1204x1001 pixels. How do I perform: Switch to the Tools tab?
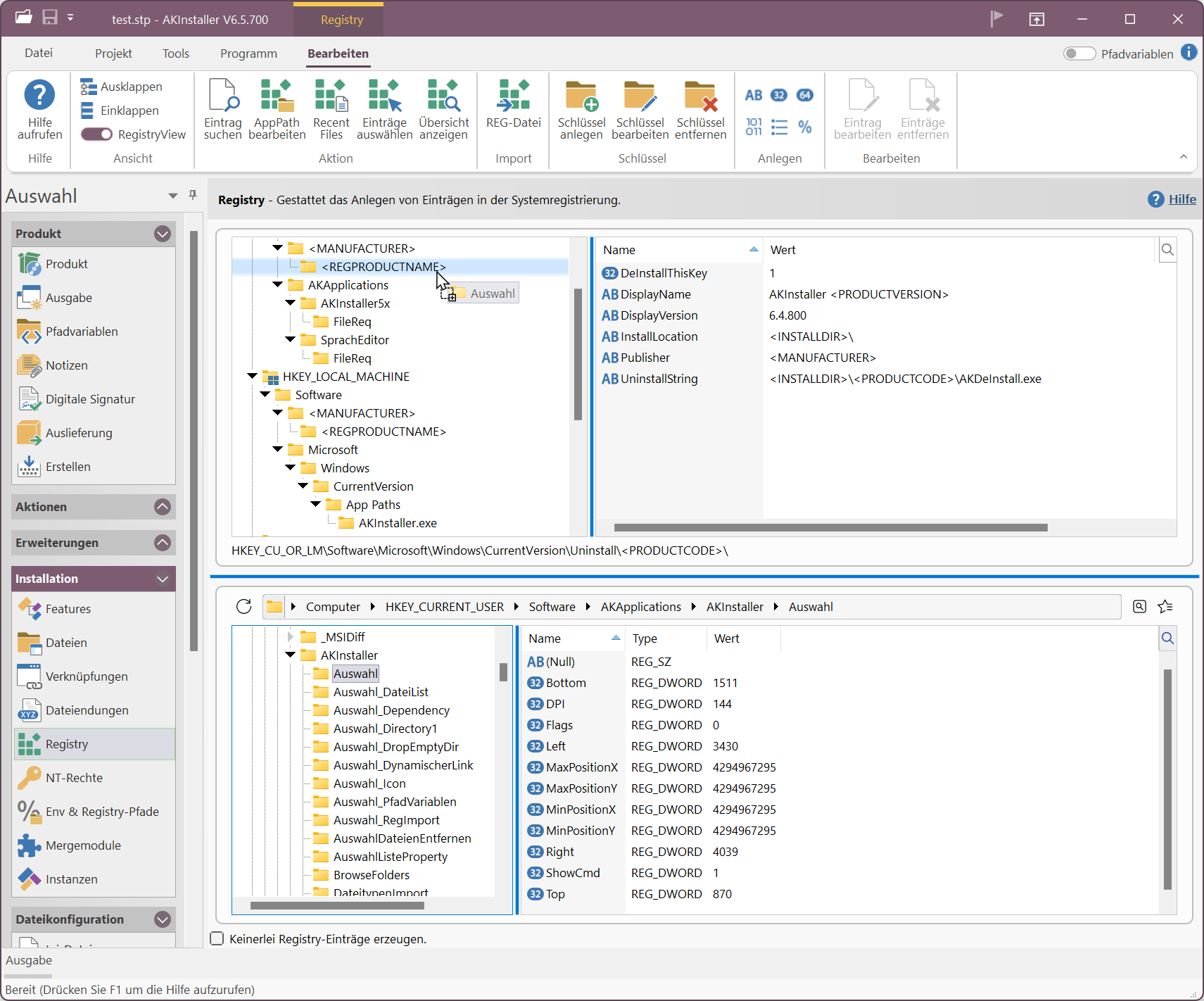click(x=176, y=53)
